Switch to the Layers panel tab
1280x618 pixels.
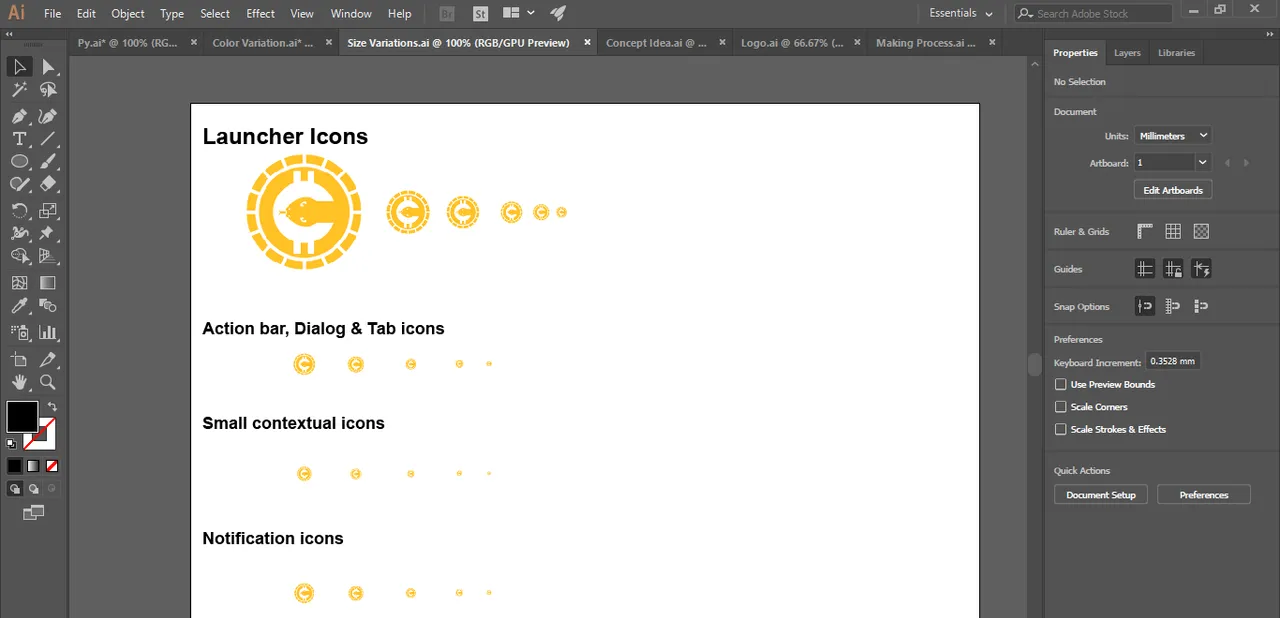click(1127, 53)
